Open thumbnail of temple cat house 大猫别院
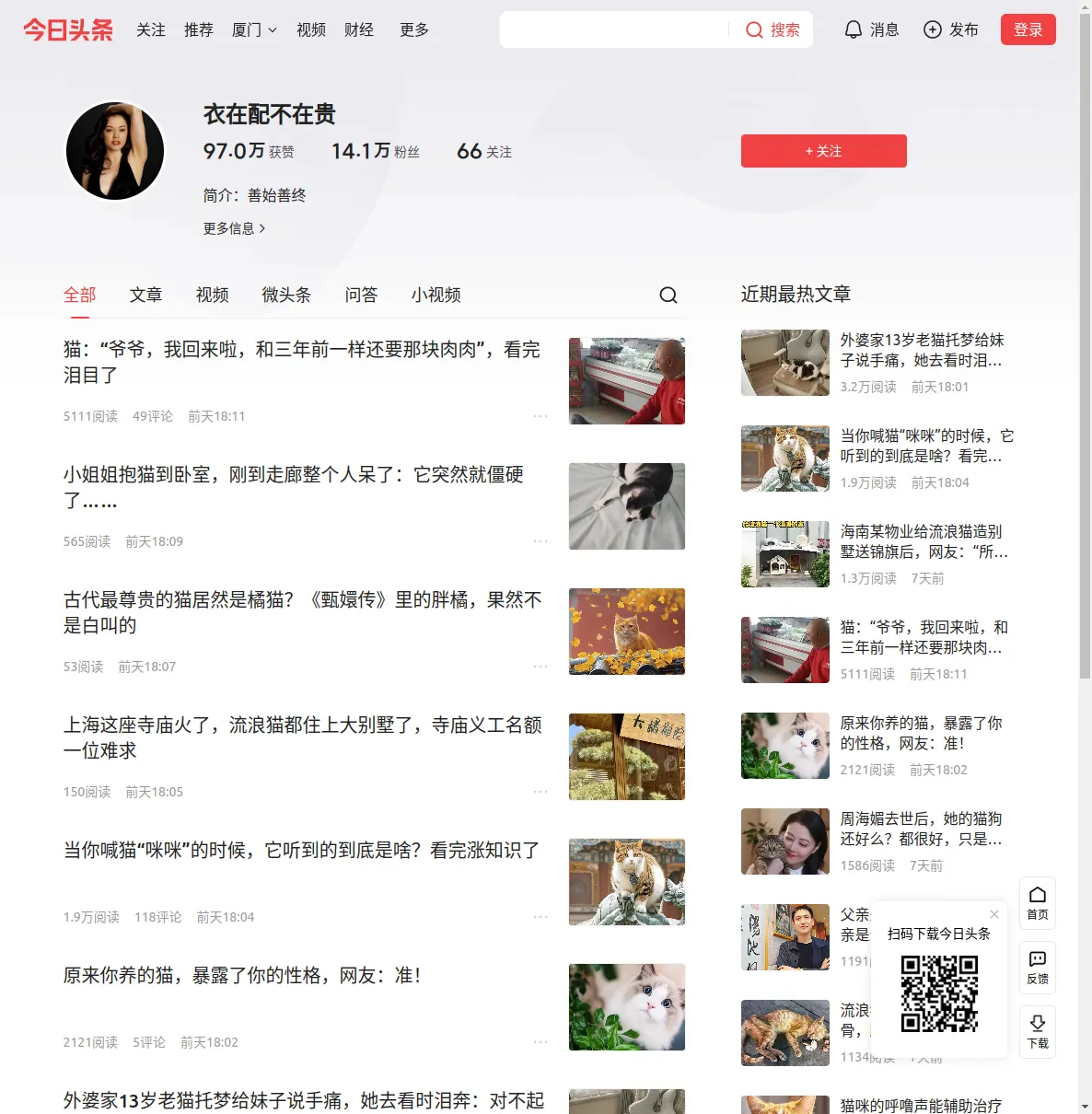 point(627,757)
